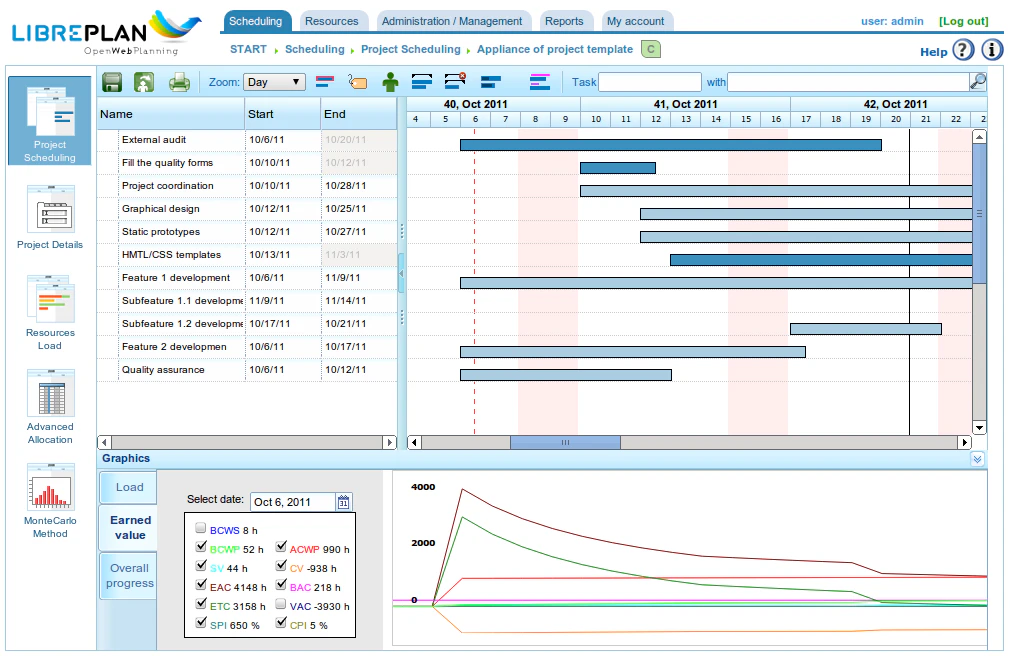Open the My account tab
1010x656 pixels.
tap(636, 21)
